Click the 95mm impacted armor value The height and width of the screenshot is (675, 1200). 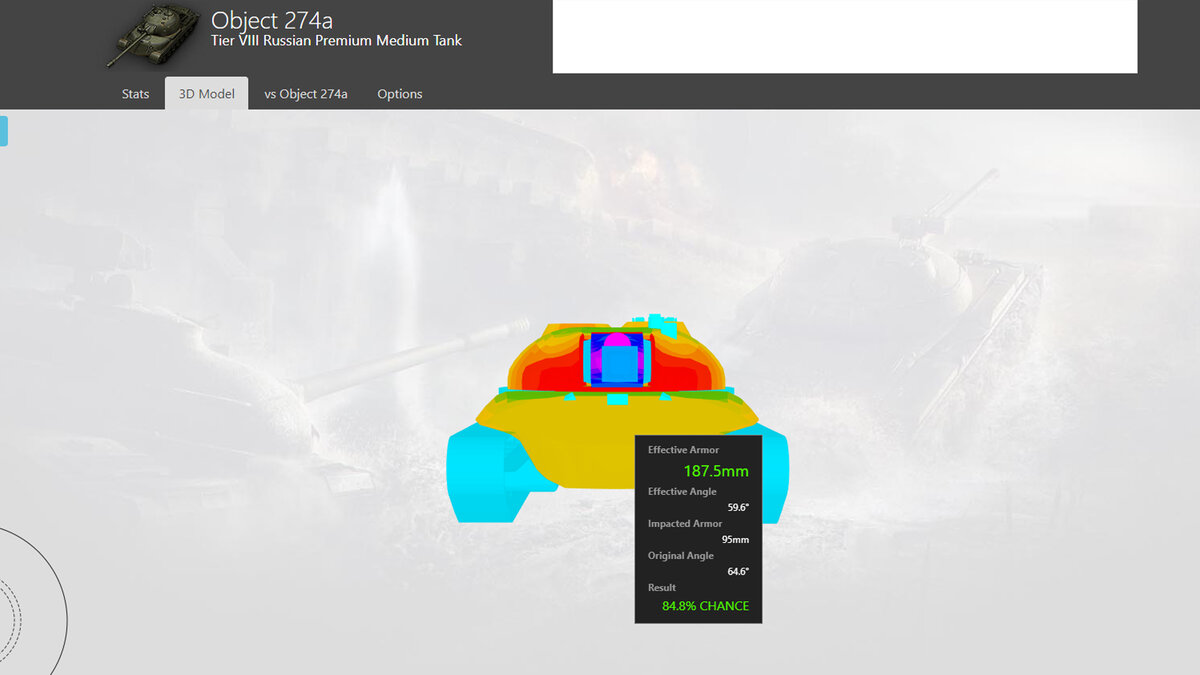click(735, 540)
